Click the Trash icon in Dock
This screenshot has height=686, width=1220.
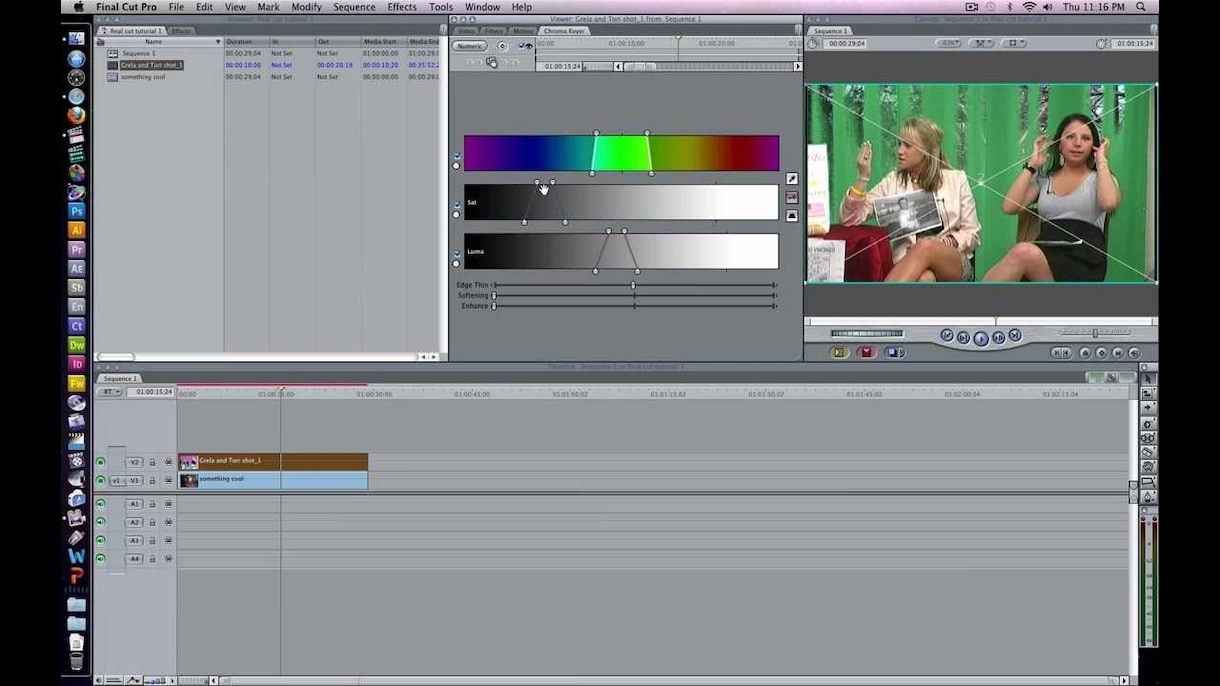(77, 661)
